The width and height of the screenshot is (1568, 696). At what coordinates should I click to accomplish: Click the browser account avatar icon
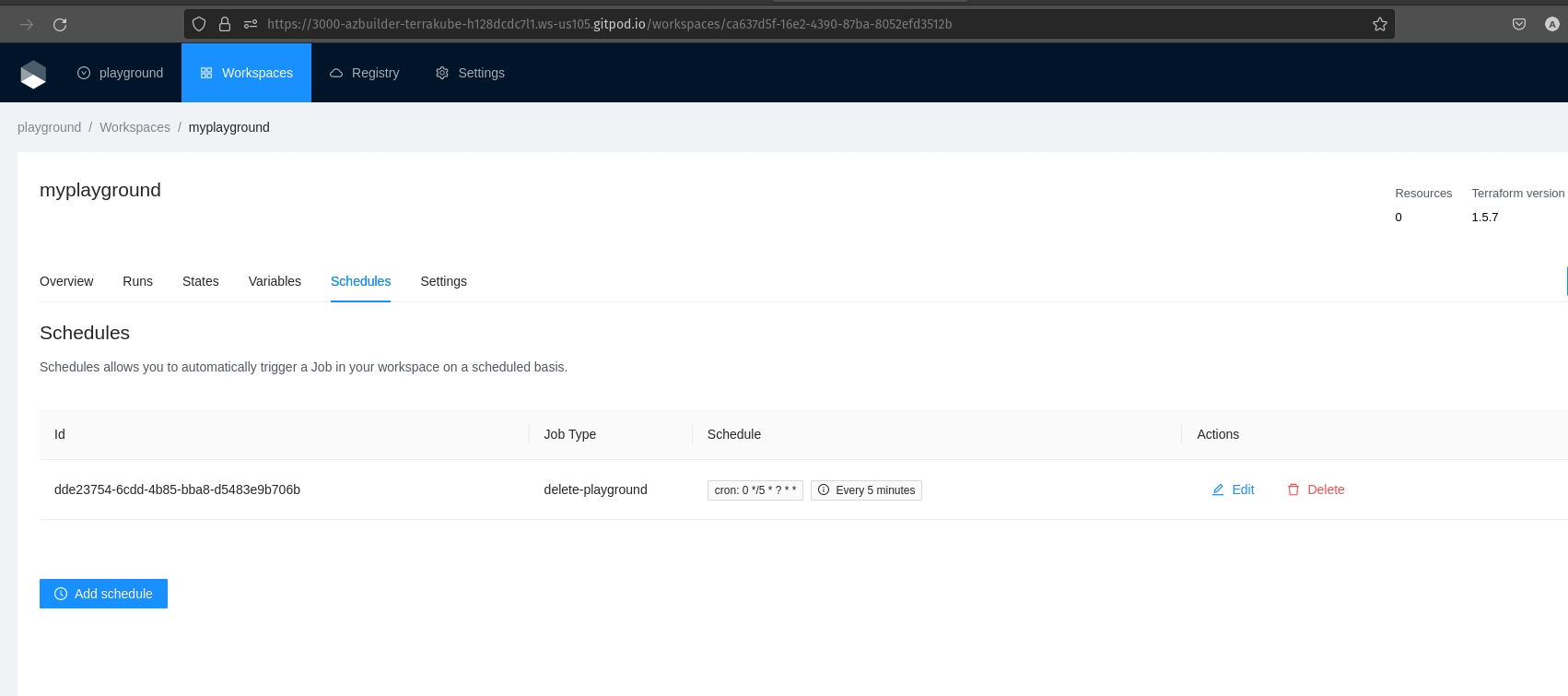(1552, 25)
